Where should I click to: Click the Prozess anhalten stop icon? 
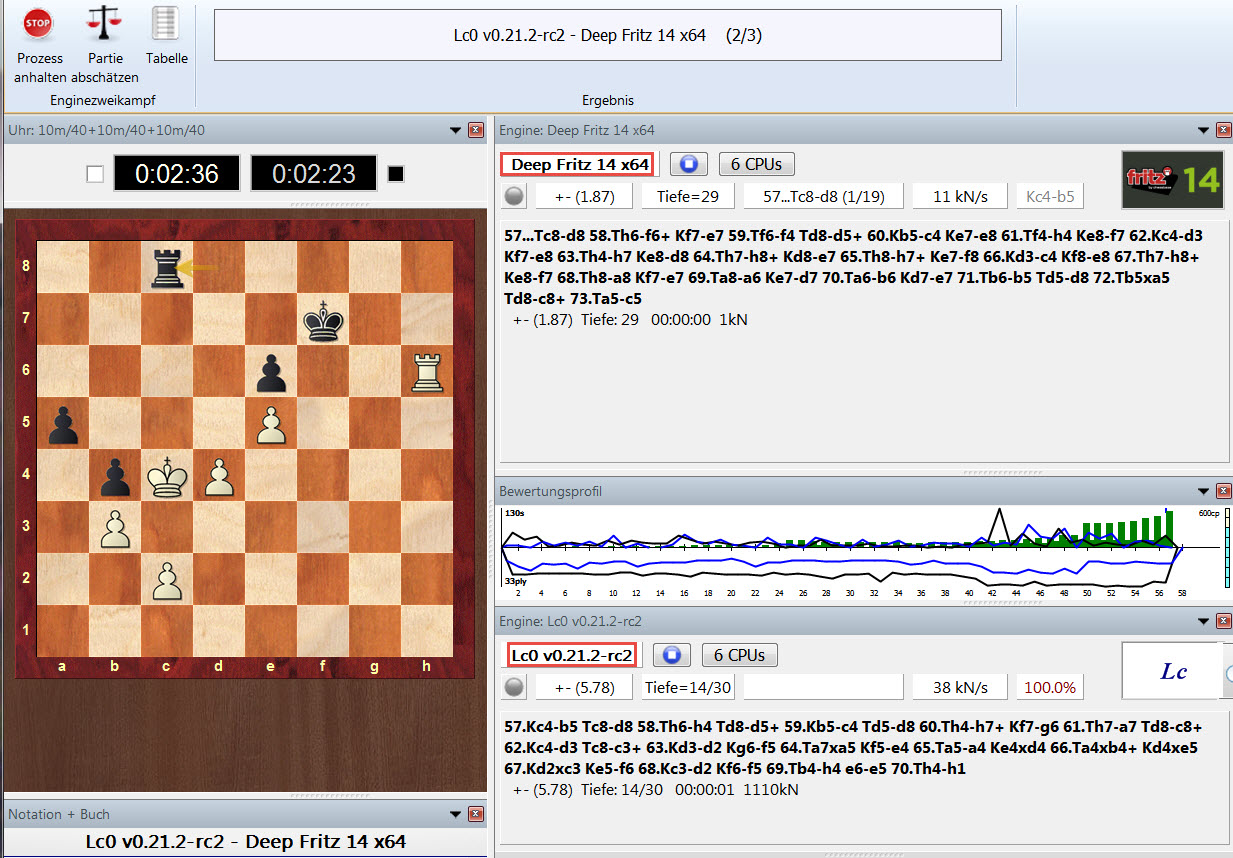(x=38, y=21)
